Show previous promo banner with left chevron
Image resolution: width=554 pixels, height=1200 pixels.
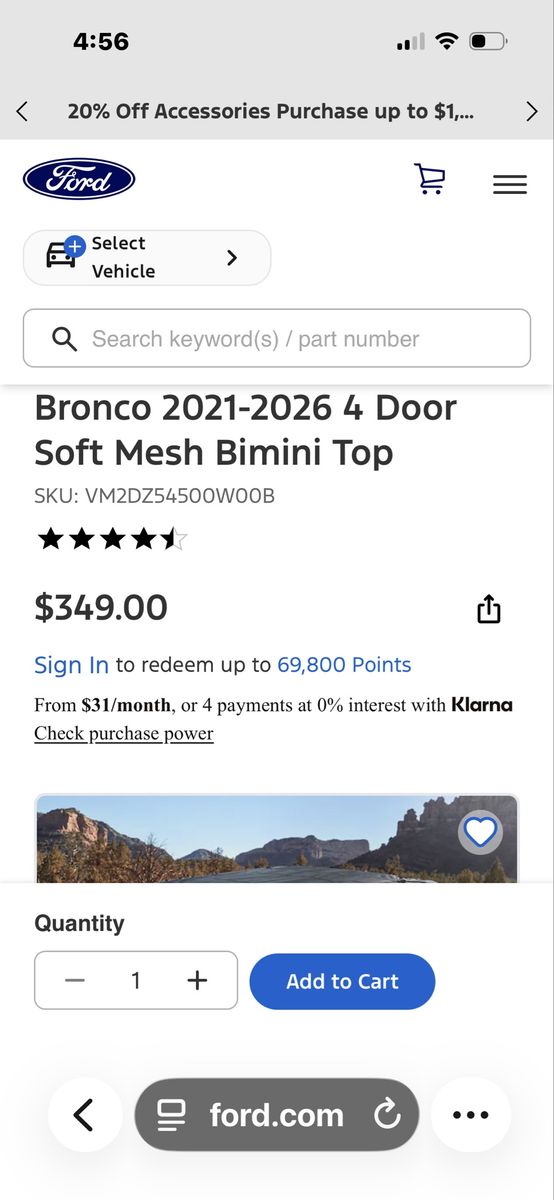point(22,111)
